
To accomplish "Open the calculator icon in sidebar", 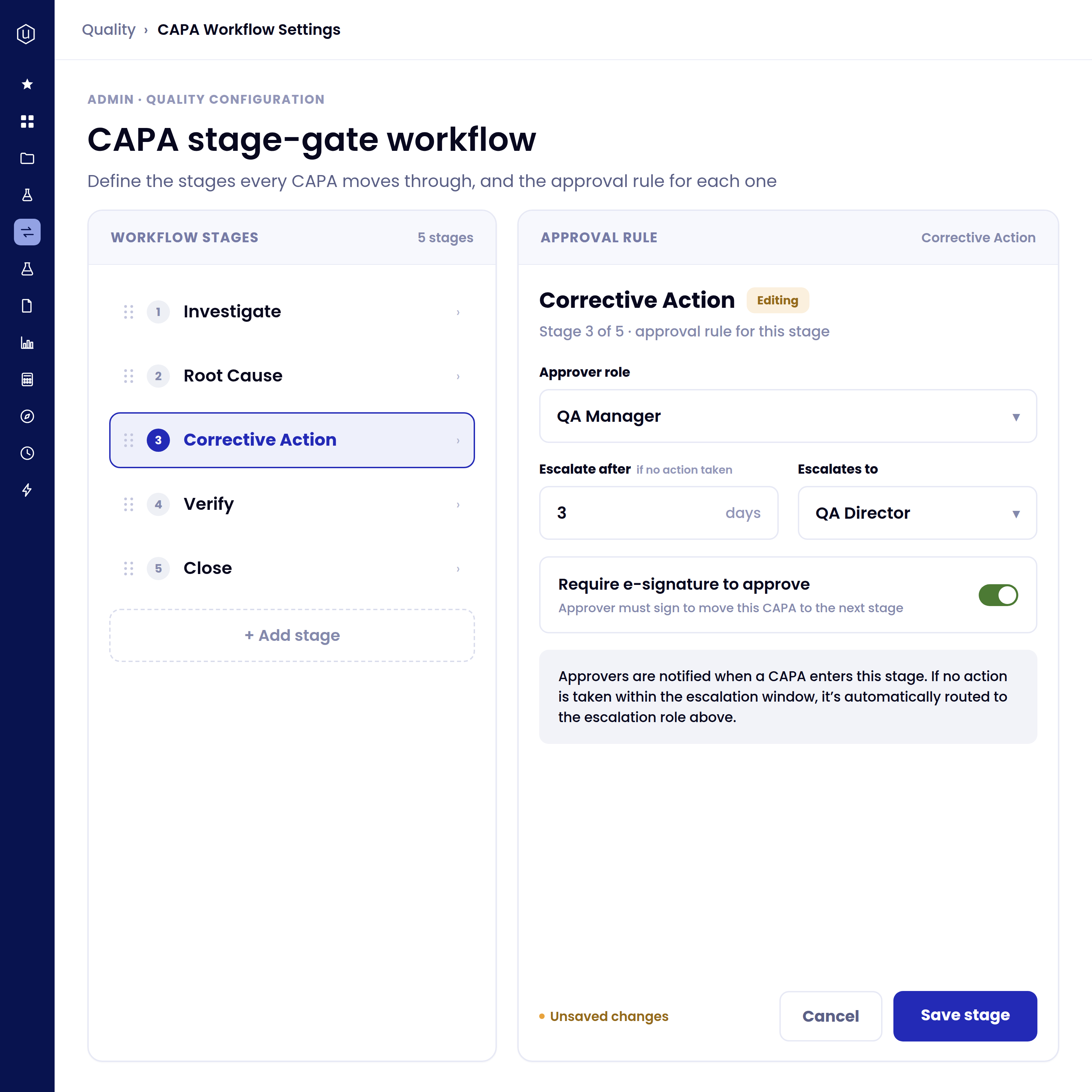I will (27, 379).
